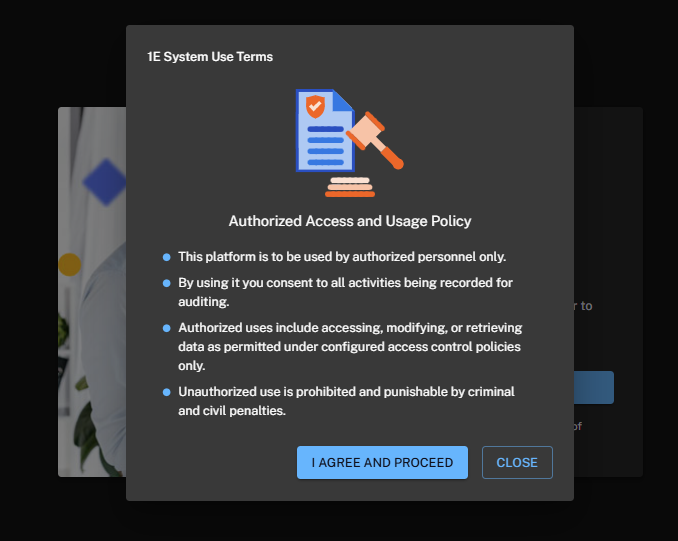The width and height of the screenshot is (678, 541).
Task: Click the 1E System Use Terms title
Action: (210, 57)
